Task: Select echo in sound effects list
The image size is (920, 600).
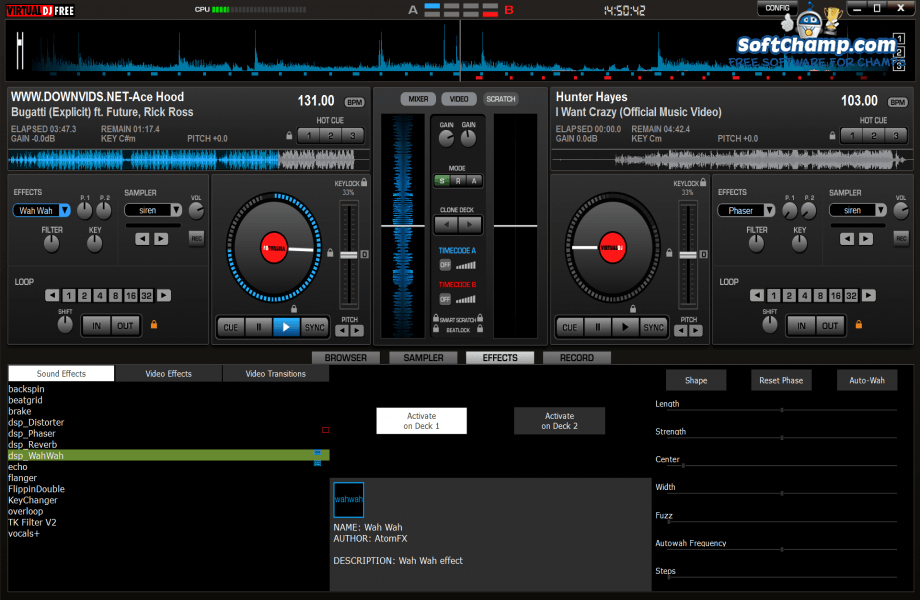Action: pyautogui.click(x=168, y=467)
